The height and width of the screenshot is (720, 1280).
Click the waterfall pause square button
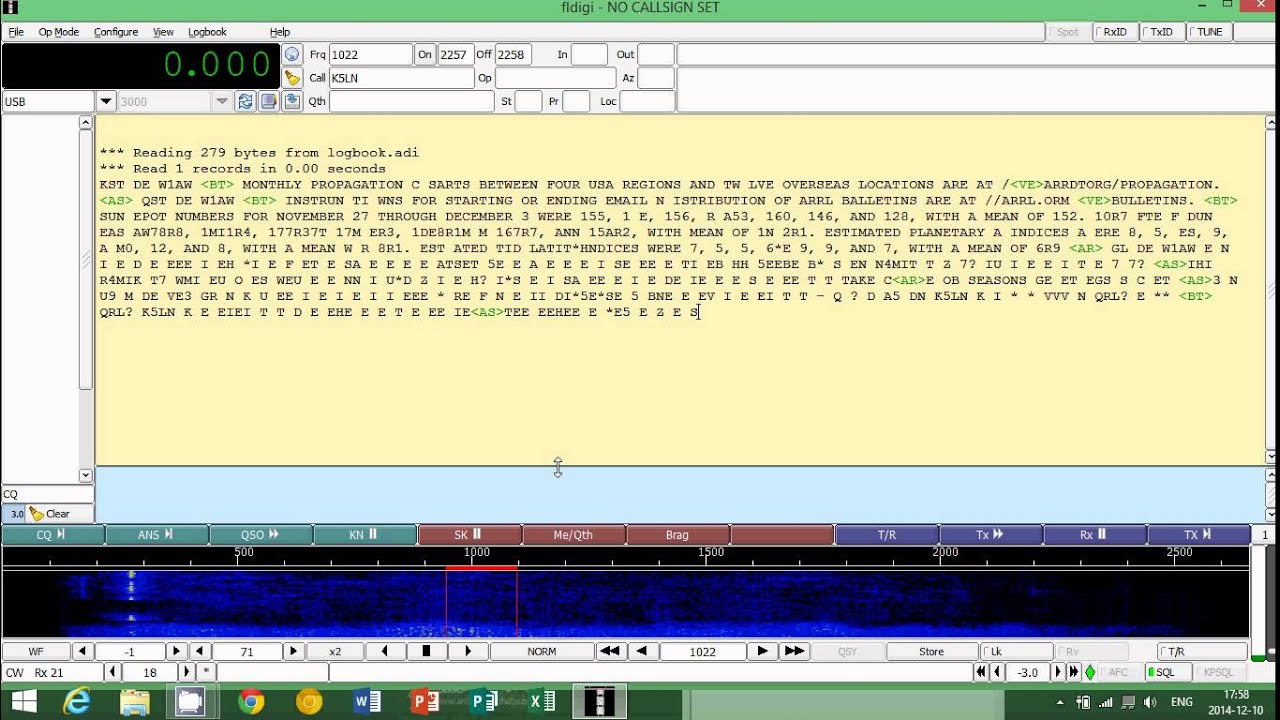426,651
